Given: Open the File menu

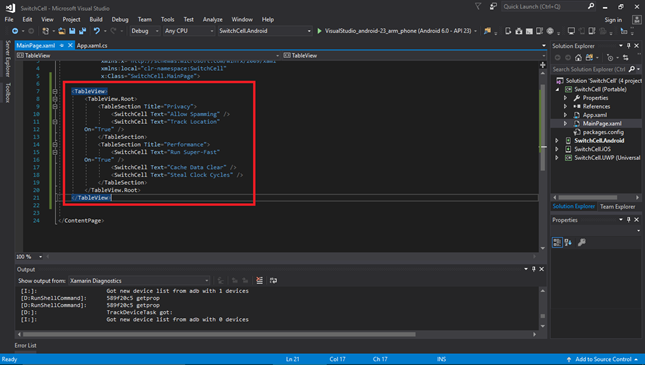Looking at the screenshot, I should (x=9, y=19).
